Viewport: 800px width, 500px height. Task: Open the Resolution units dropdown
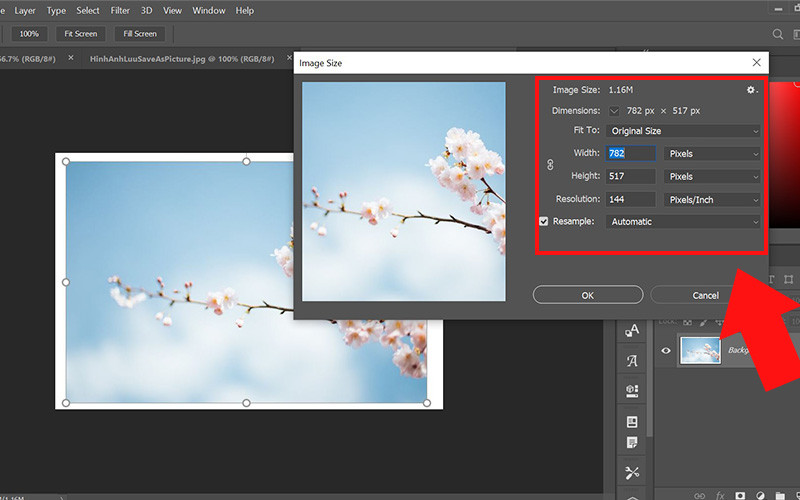(x=712, y=199)
